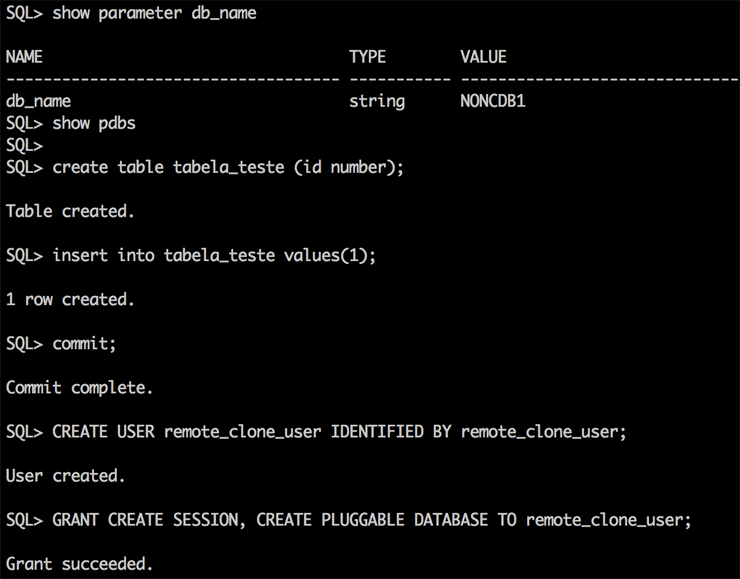The width and height of the screenshot is (740, 579).
Task: Click the "User created." output
Action: (66, 475)
